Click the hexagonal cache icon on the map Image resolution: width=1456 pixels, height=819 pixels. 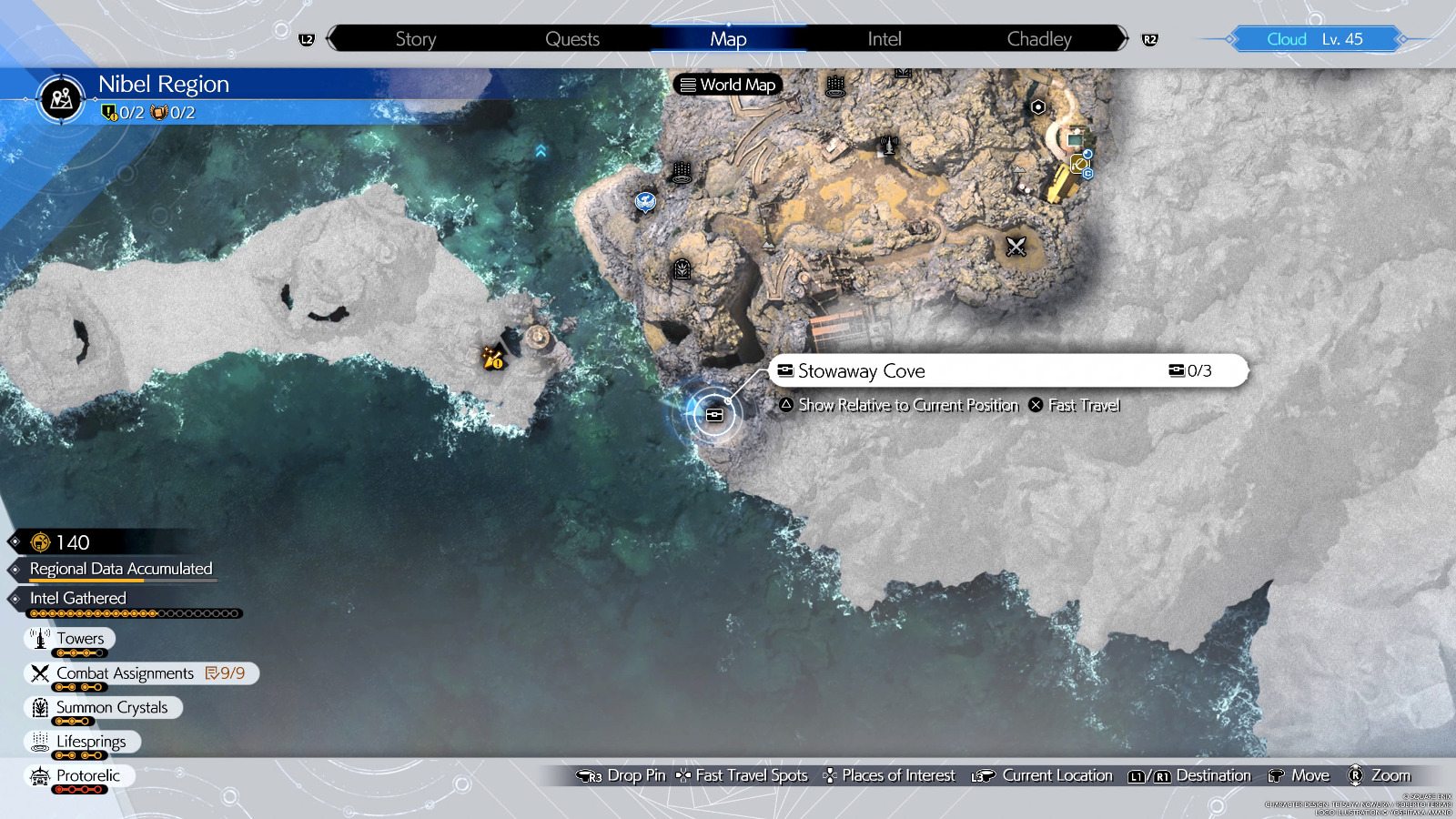coord(1037,107)
